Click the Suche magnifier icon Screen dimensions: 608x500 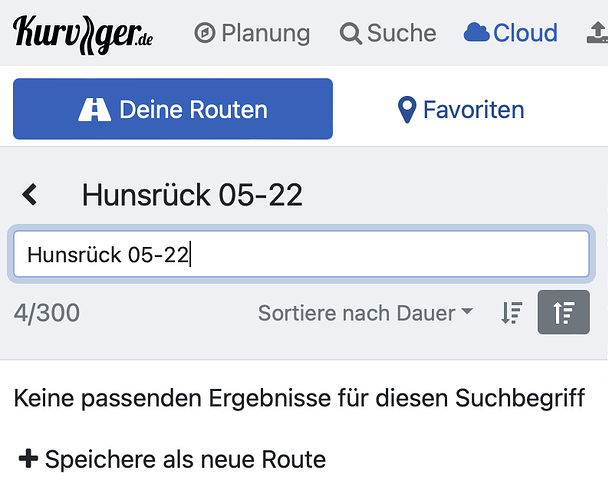click(x=351, y=33)
